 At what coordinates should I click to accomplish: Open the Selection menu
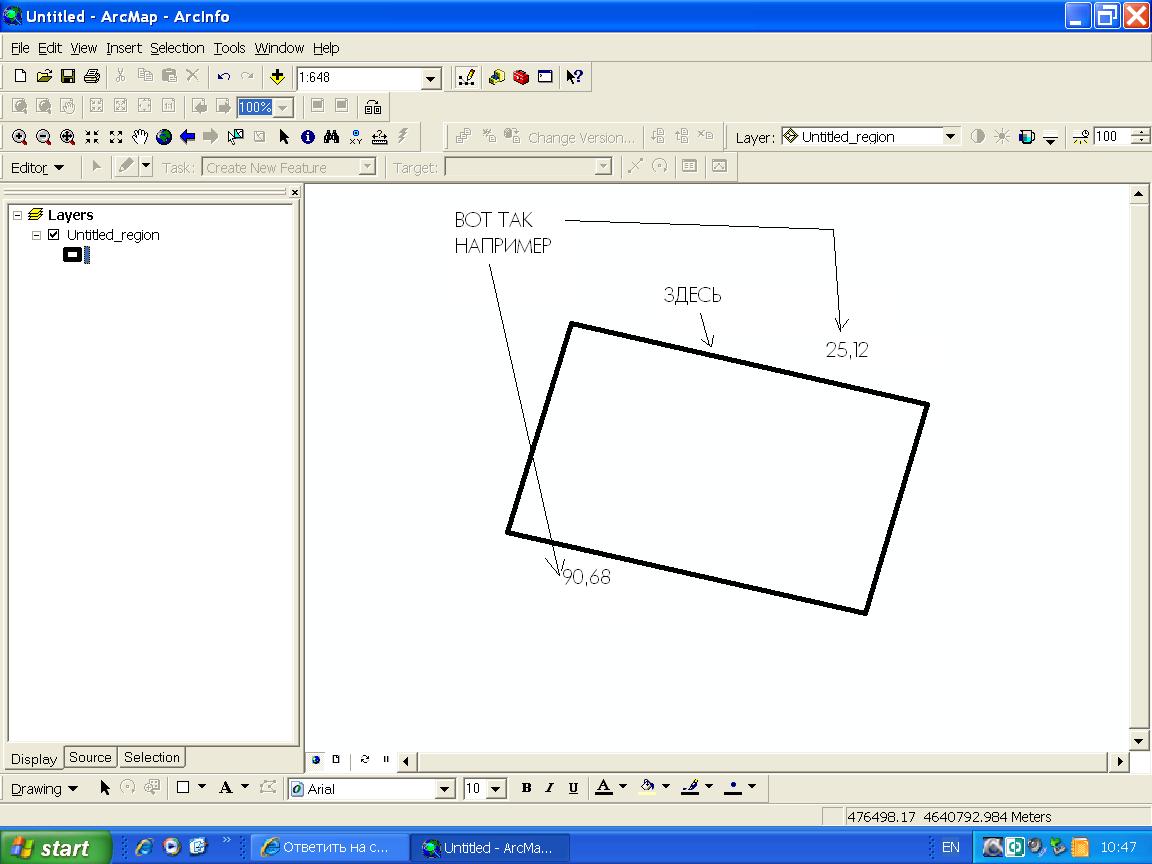(177, 48)
